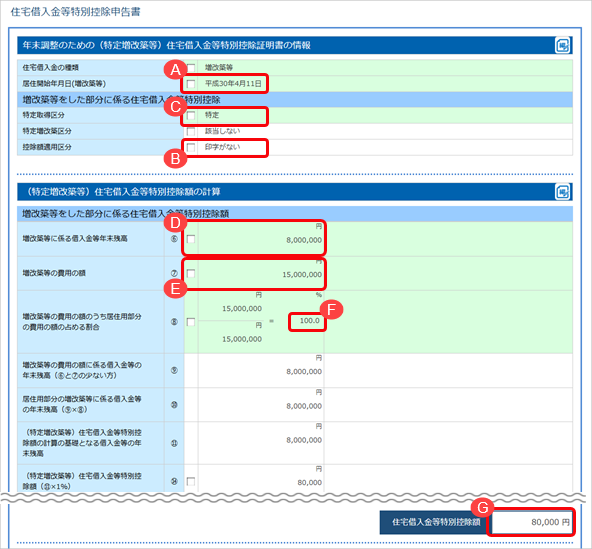
Task: Tick the checkbox for row ⑦ 増改築等の費用の額
Action: click(191, 273)
